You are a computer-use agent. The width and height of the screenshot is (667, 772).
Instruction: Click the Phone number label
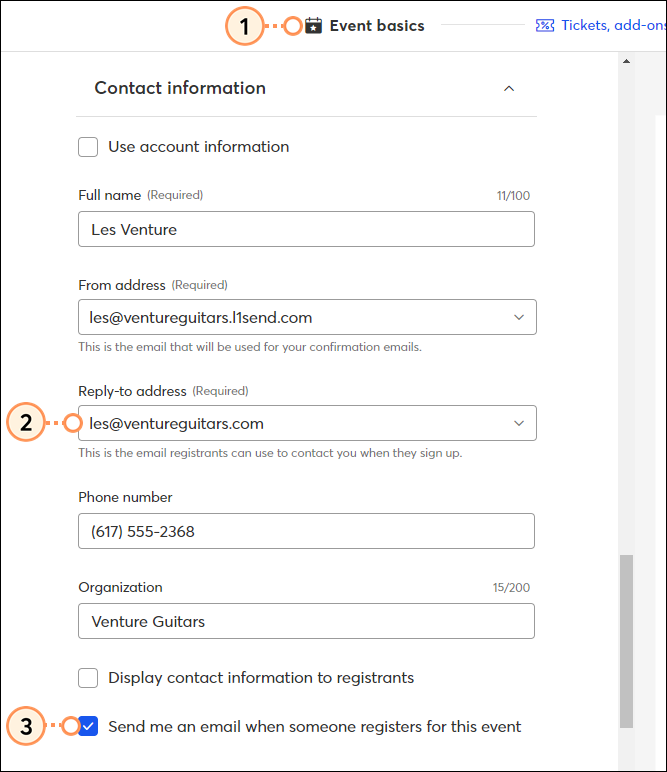coord(126,497)
